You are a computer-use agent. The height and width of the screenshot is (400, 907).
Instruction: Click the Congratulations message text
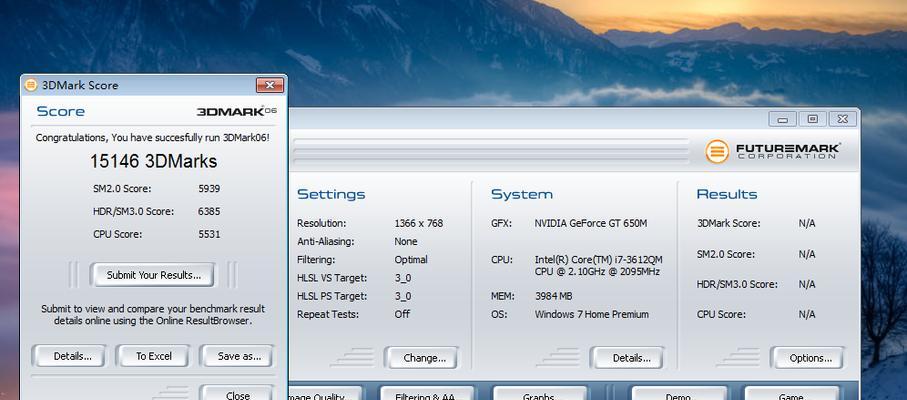point(152,138)
